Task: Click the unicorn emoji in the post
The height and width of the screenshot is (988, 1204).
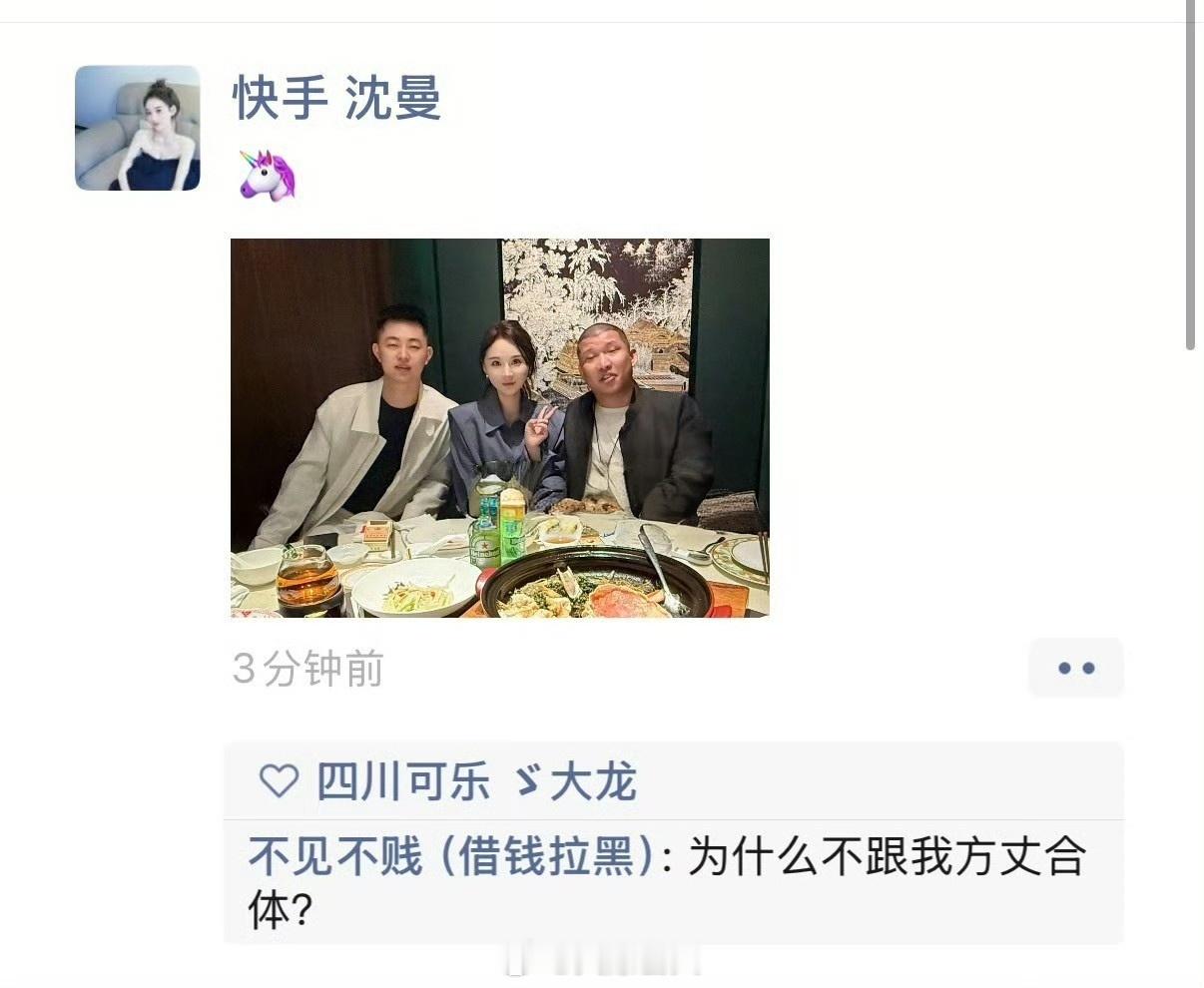Action: coord(268,175)
